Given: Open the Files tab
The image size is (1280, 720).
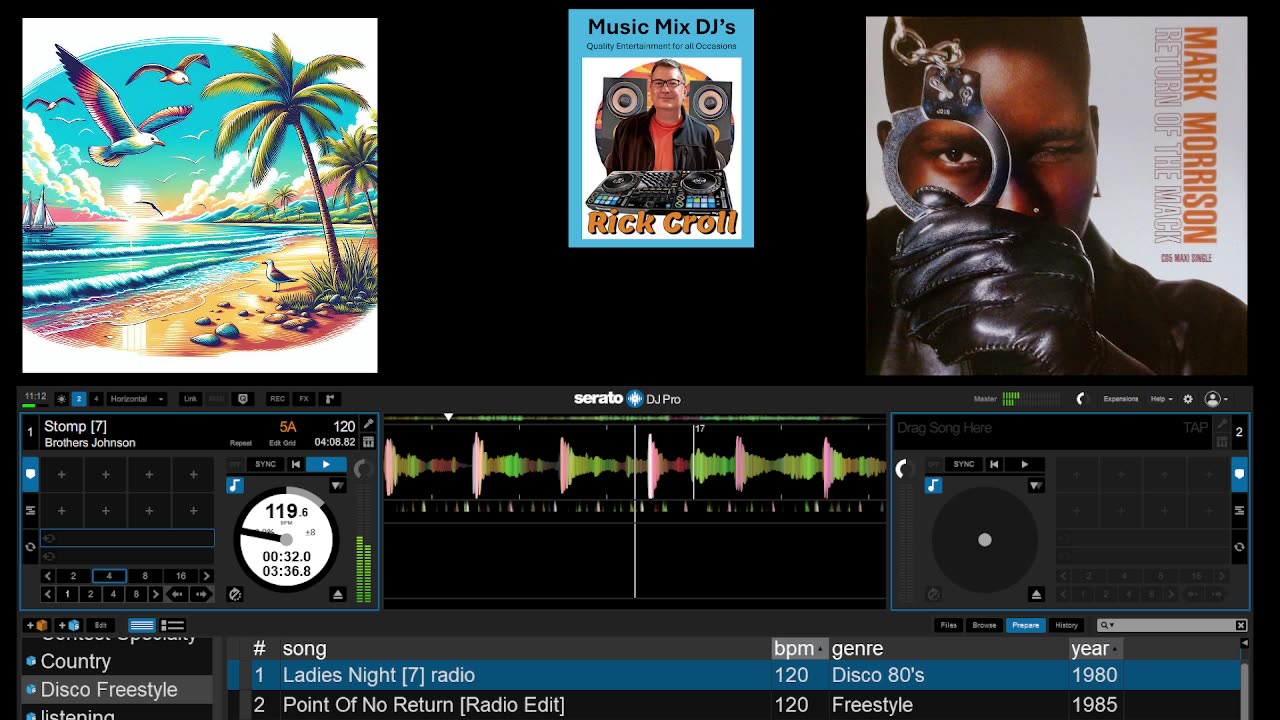Looking at the screenshot, I should tap(949, 625).
